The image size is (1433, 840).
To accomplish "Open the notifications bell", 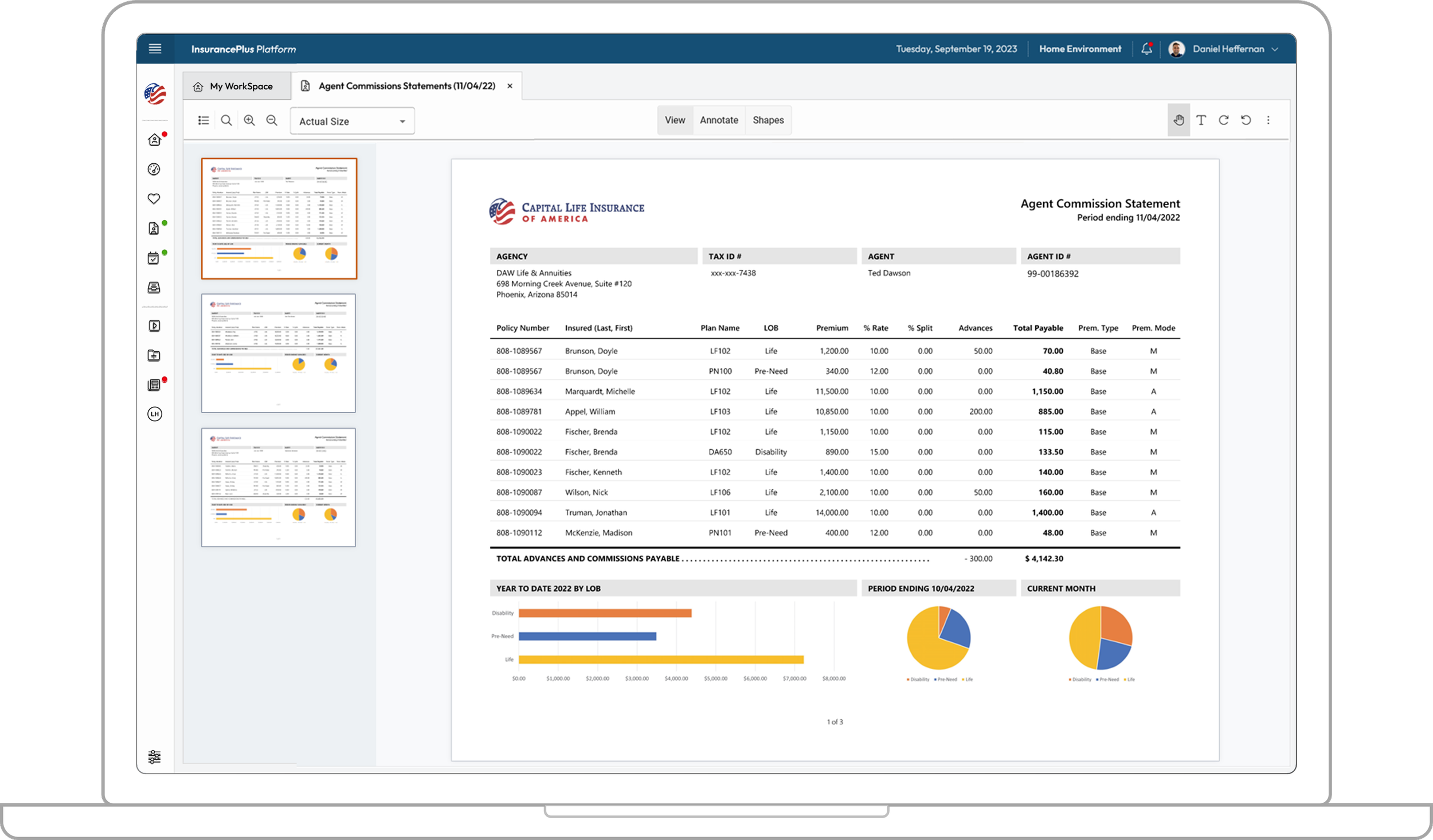I will 1146,49.
